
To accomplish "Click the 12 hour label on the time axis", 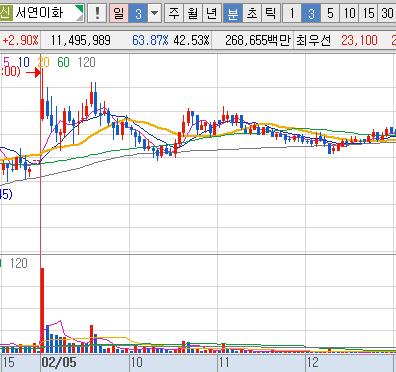I will tap(313, 362).
